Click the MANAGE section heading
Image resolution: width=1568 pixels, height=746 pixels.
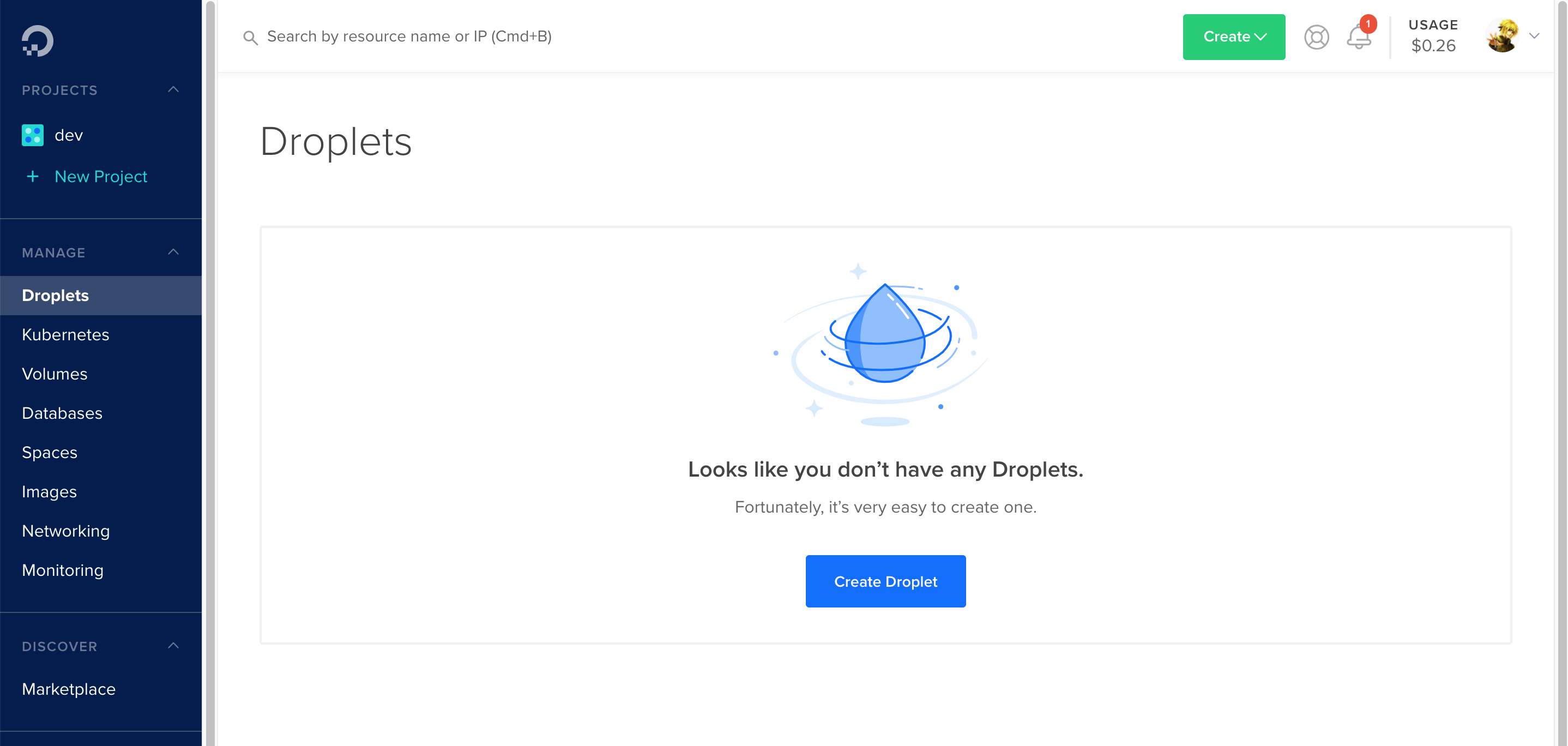pos(53,252)
